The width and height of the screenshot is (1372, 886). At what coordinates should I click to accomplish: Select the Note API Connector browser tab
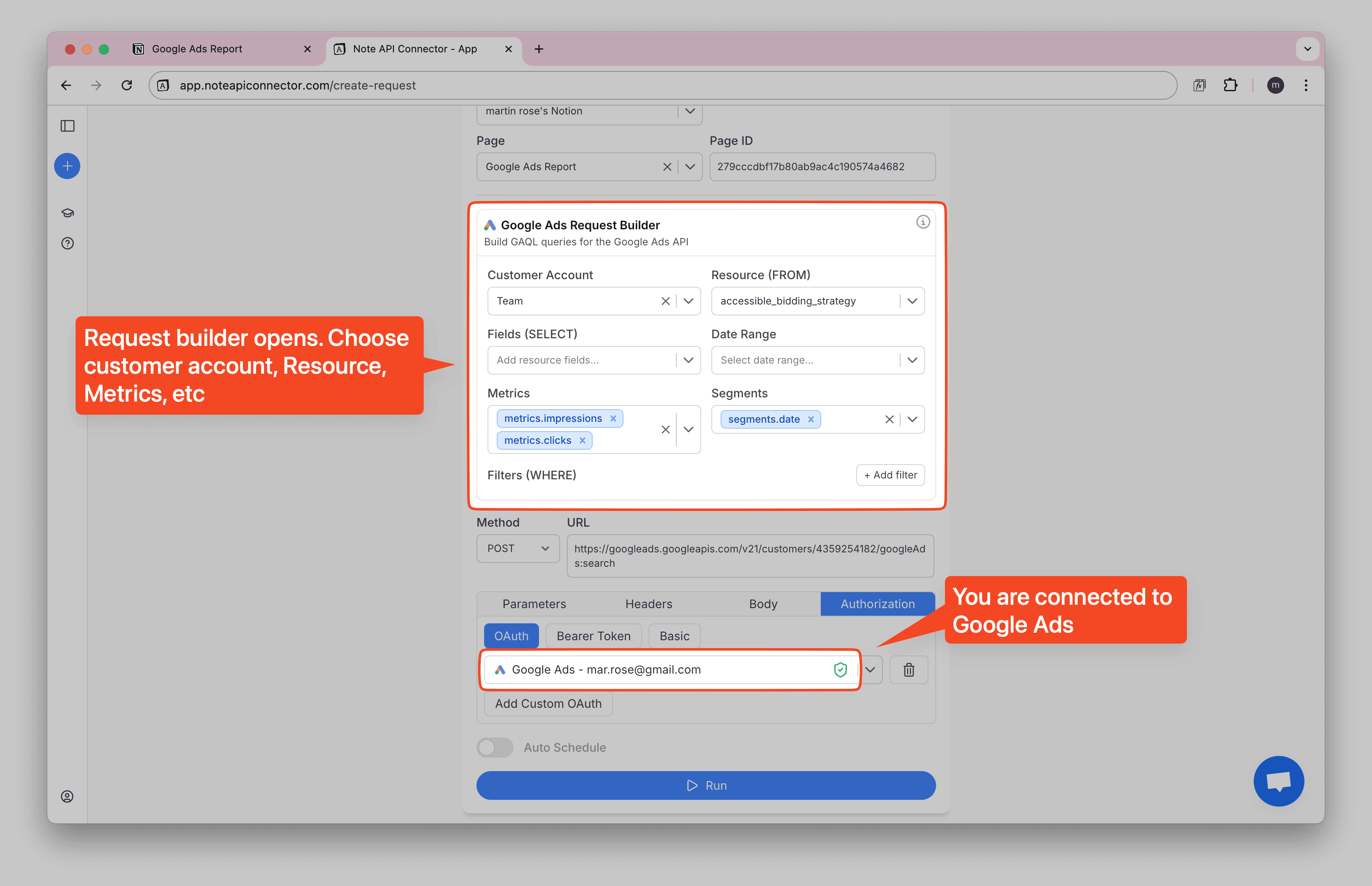click(423, 49)
